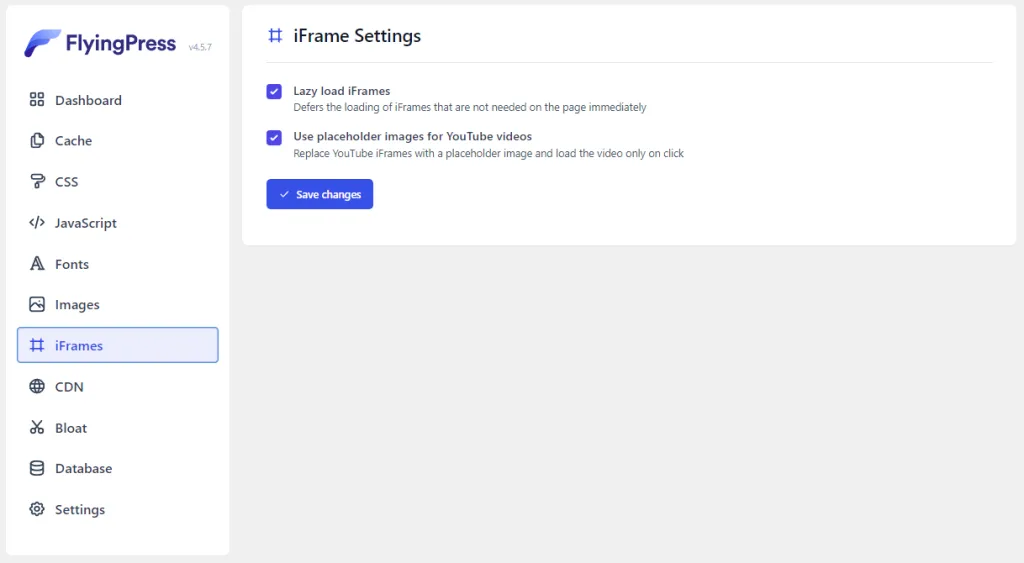This screenshot has height=563, width=1024.
Task: Click the v4.5.7 version label
Action: [200, 47]
